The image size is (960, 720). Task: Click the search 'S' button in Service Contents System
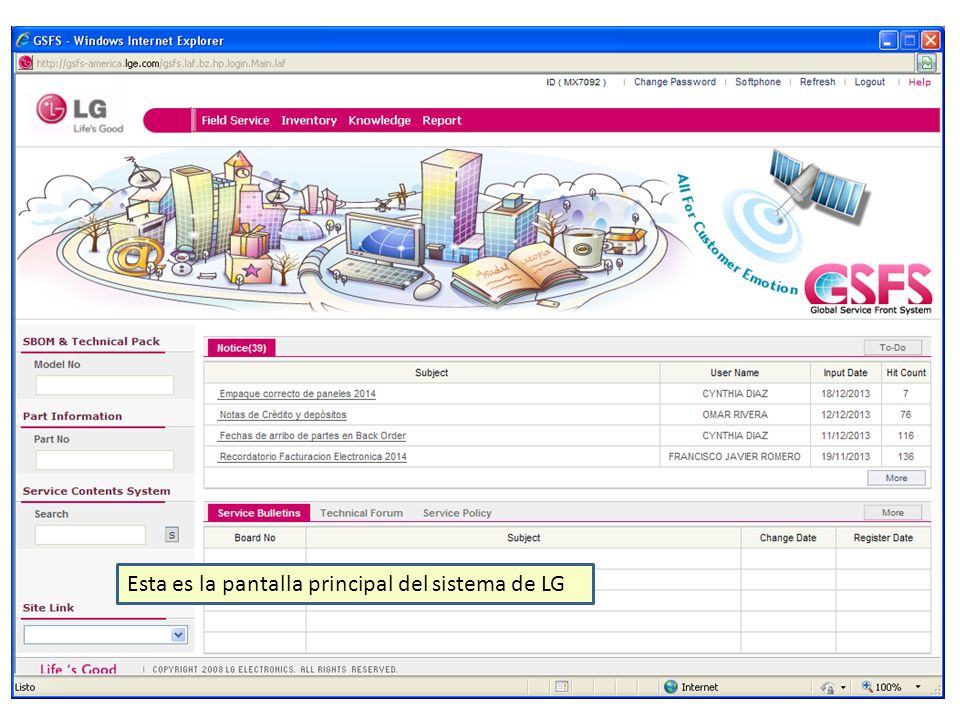(x=172, y=535)
